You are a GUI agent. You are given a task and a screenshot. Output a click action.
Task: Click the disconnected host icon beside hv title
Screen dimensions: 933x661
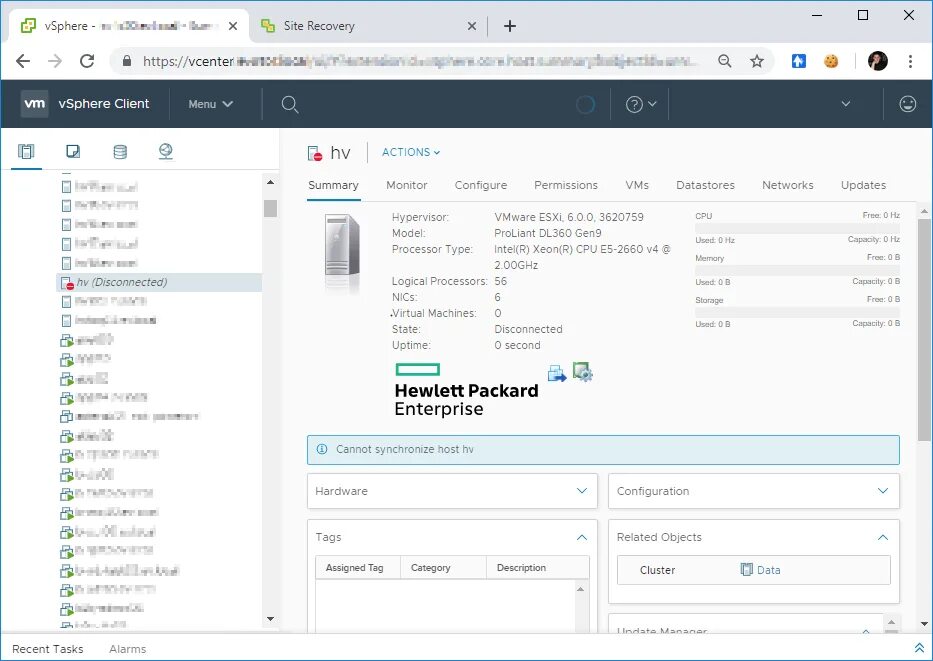click(315, 153)
